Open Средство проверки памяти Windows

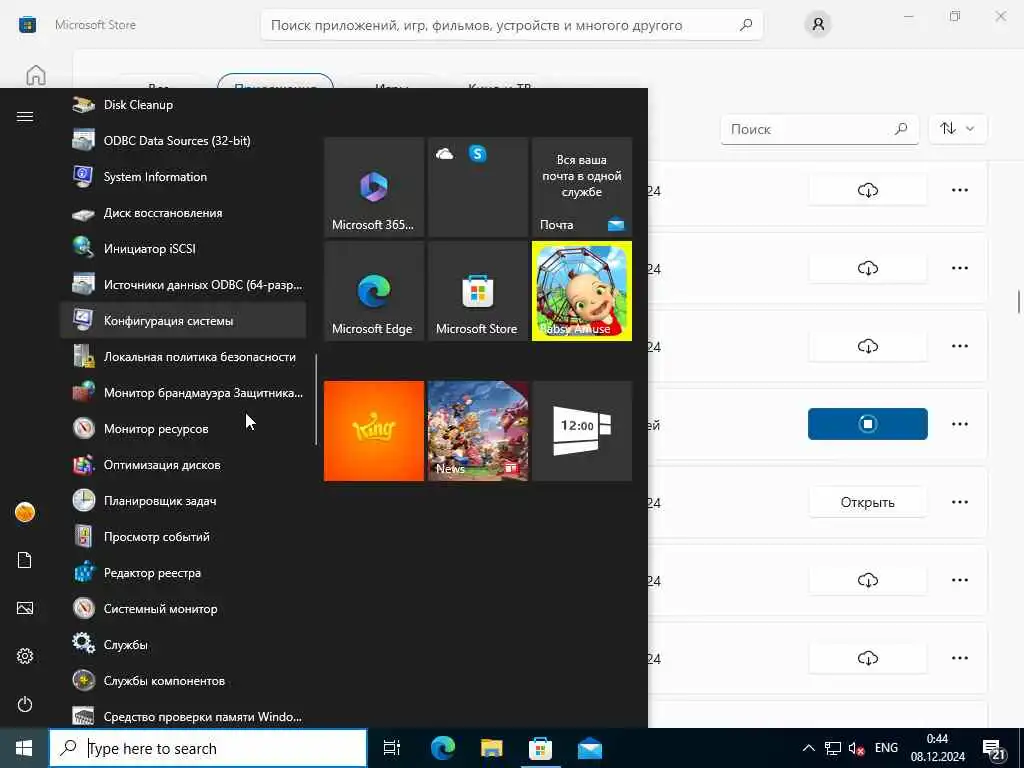coord(183,716)
